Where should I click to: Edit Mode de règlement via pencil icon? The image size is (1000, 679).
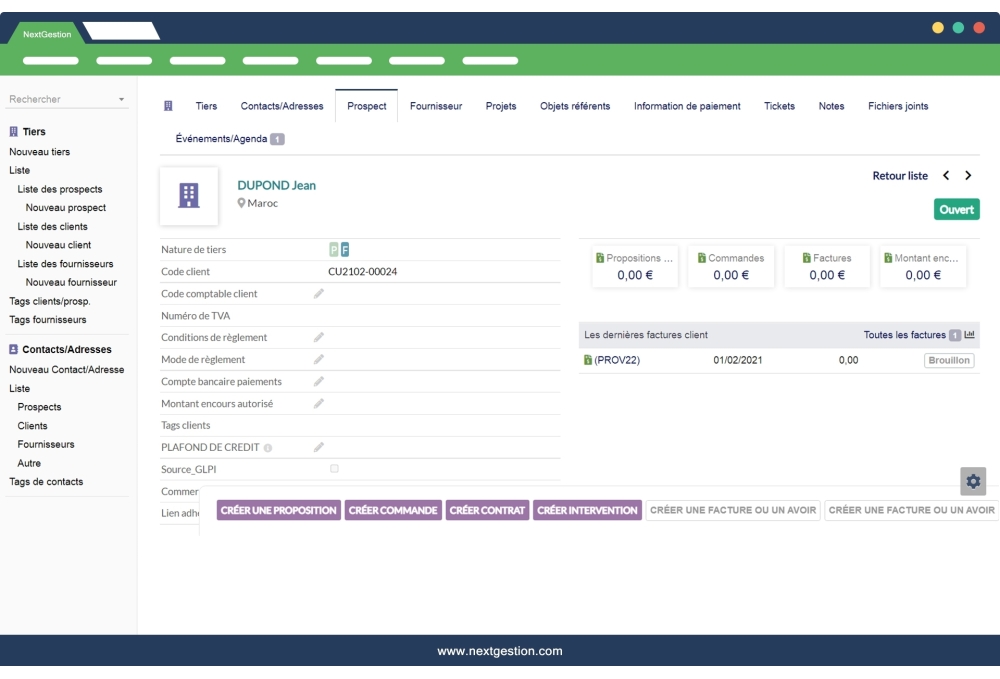pyautogui.click(x=319, y=360)
